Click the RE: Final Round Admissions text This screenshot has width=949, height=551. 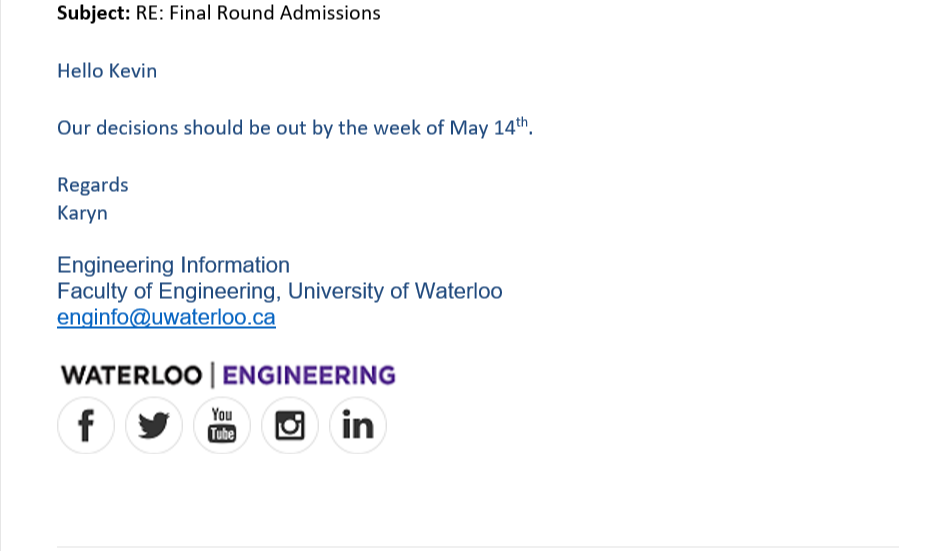tap(251, 13)
